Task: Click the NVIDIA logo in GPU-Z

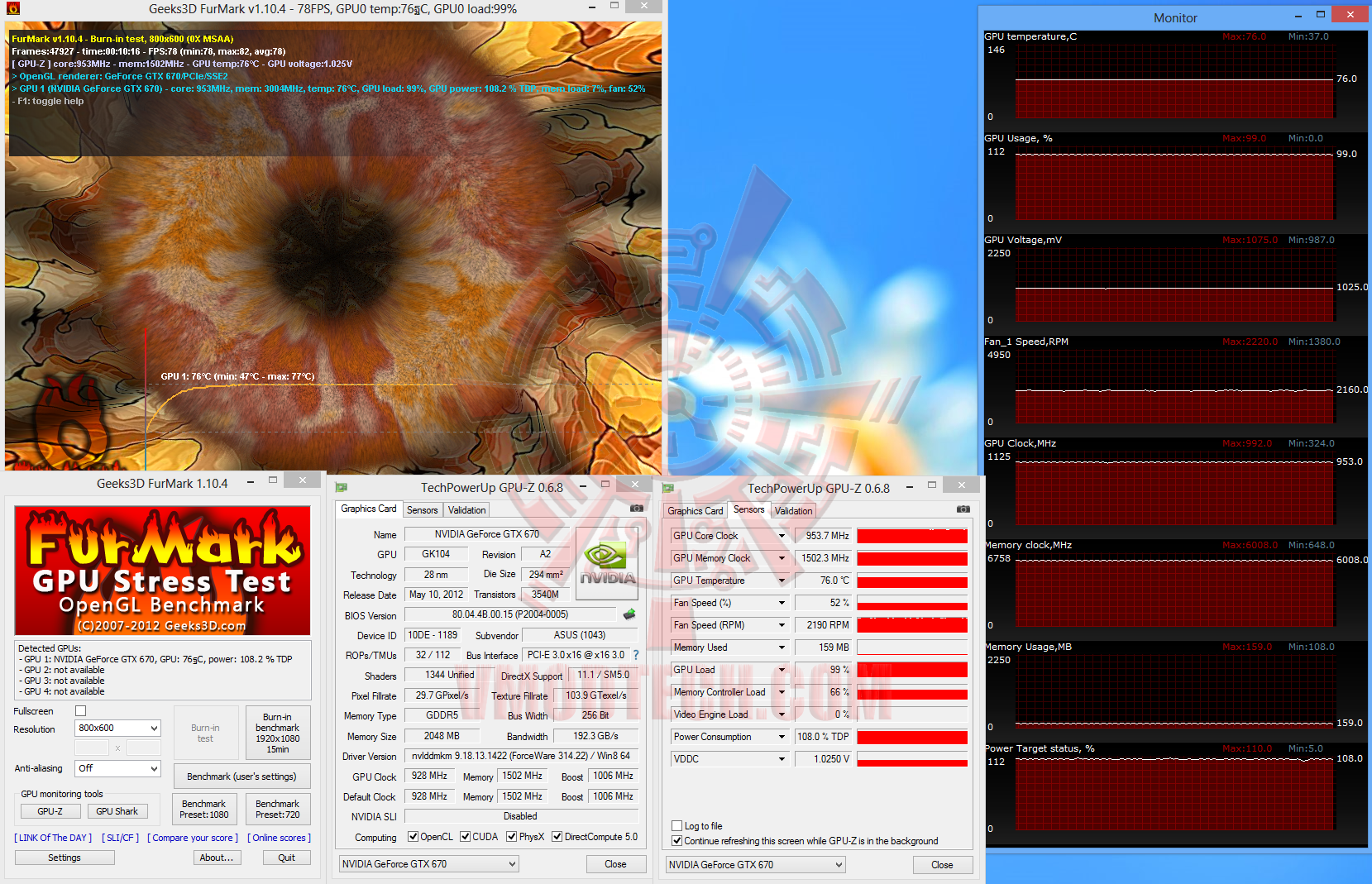Action: [x=607, y=565]
